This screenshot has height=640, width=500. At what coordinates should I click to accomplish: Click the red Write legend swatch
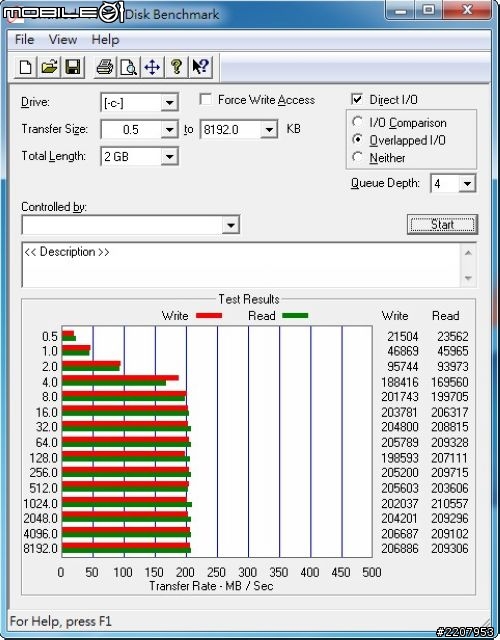[209, 316]
